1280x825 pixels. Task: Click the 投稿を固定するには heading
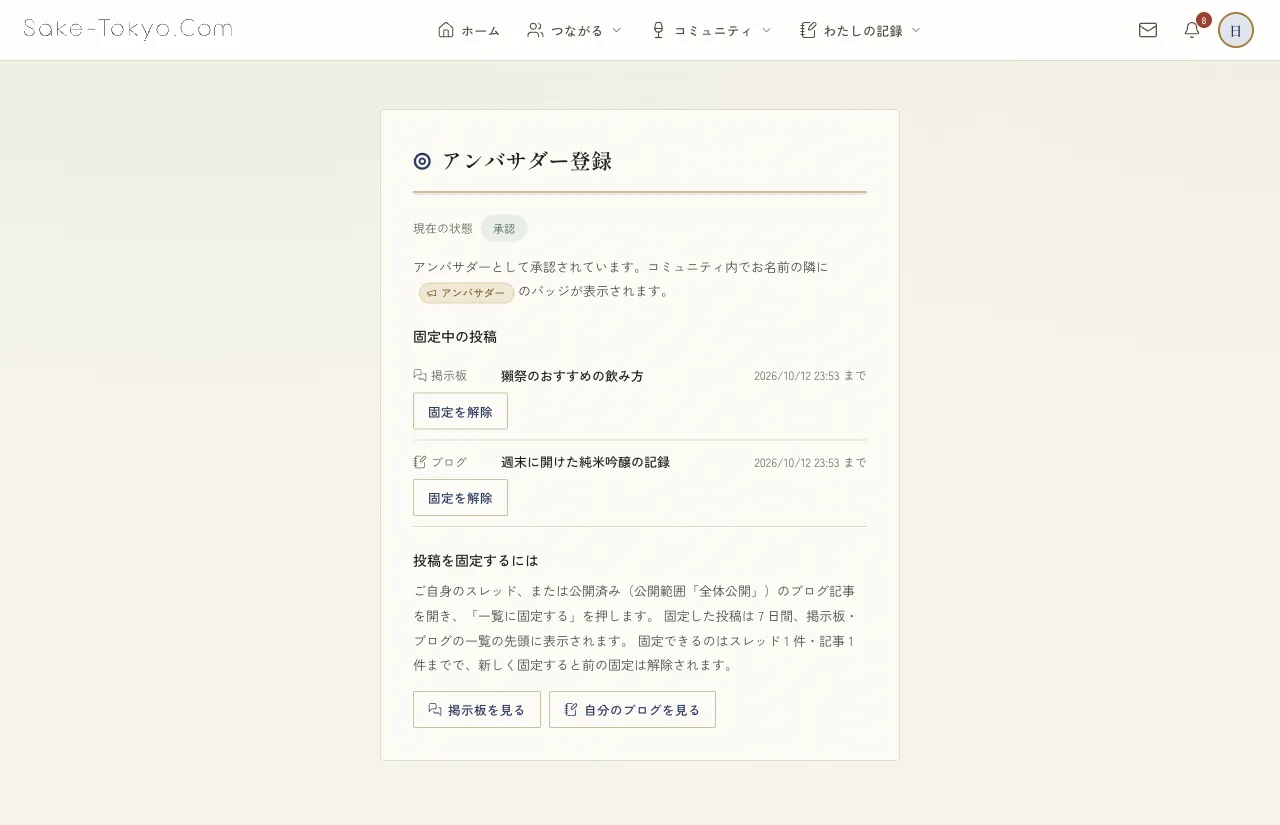point(476,560)
